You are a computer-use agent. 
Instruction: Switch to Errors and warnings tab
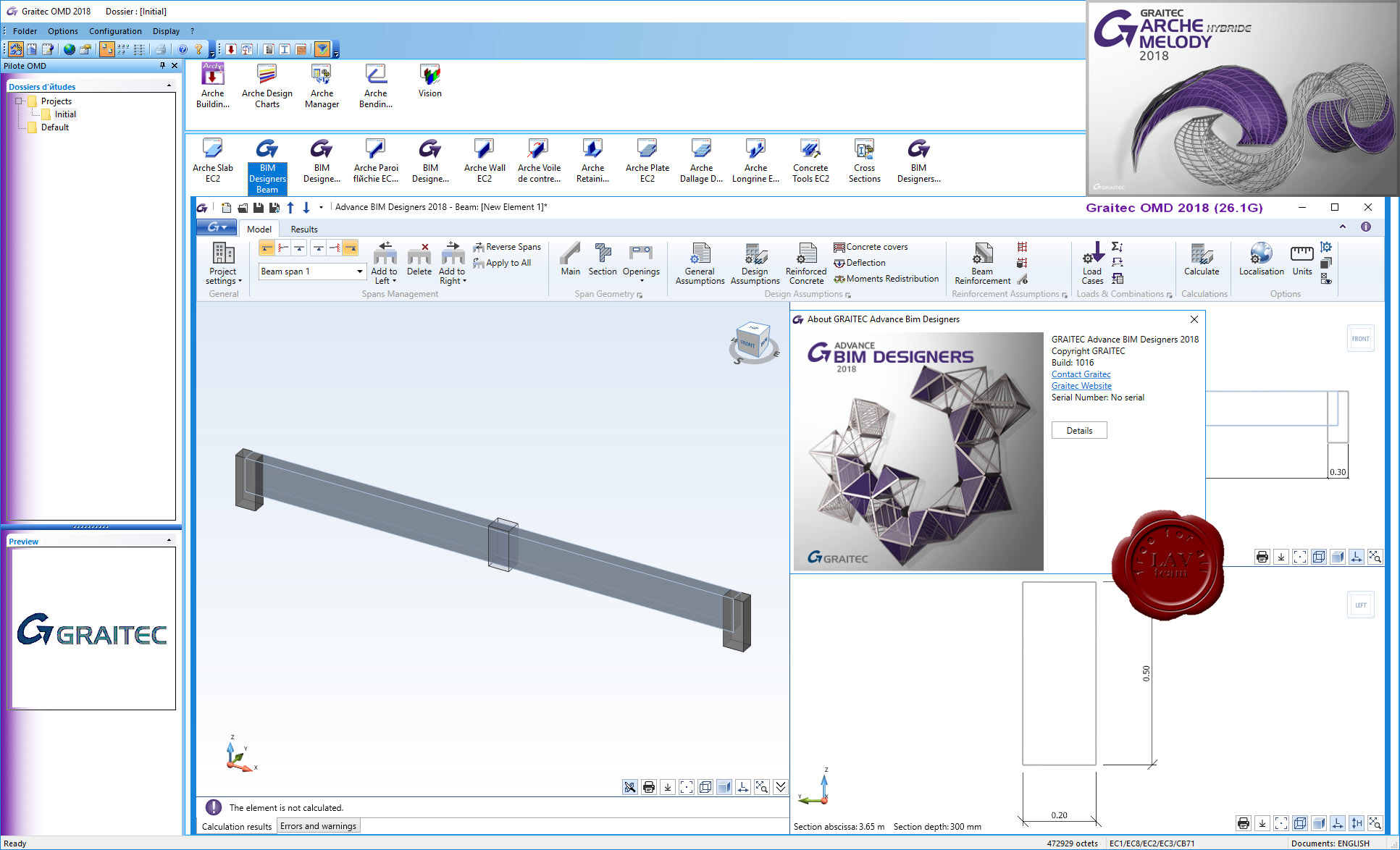pyautogui.click(x=318, y=826)
